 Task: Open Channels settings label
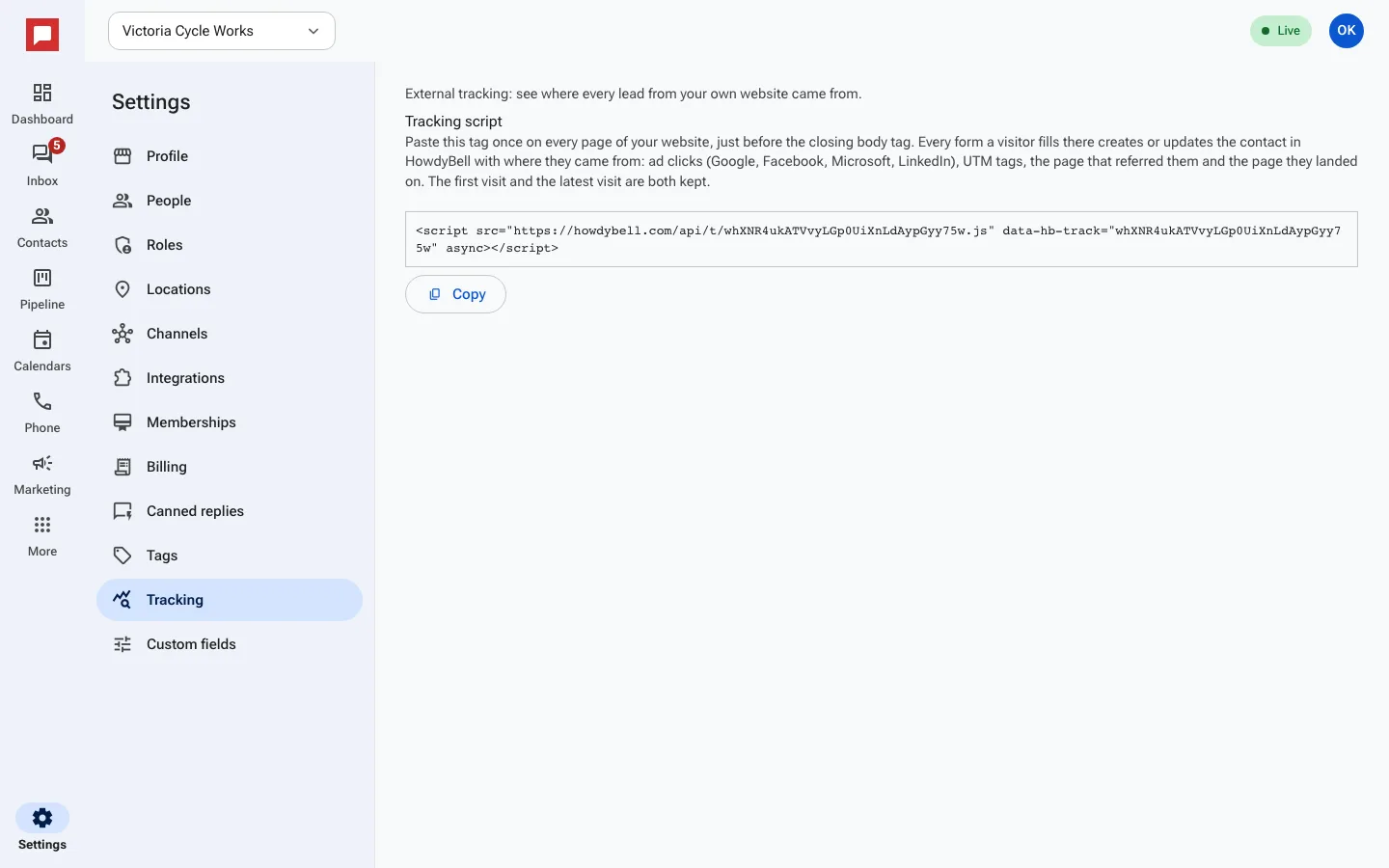(x=177, y=334)
